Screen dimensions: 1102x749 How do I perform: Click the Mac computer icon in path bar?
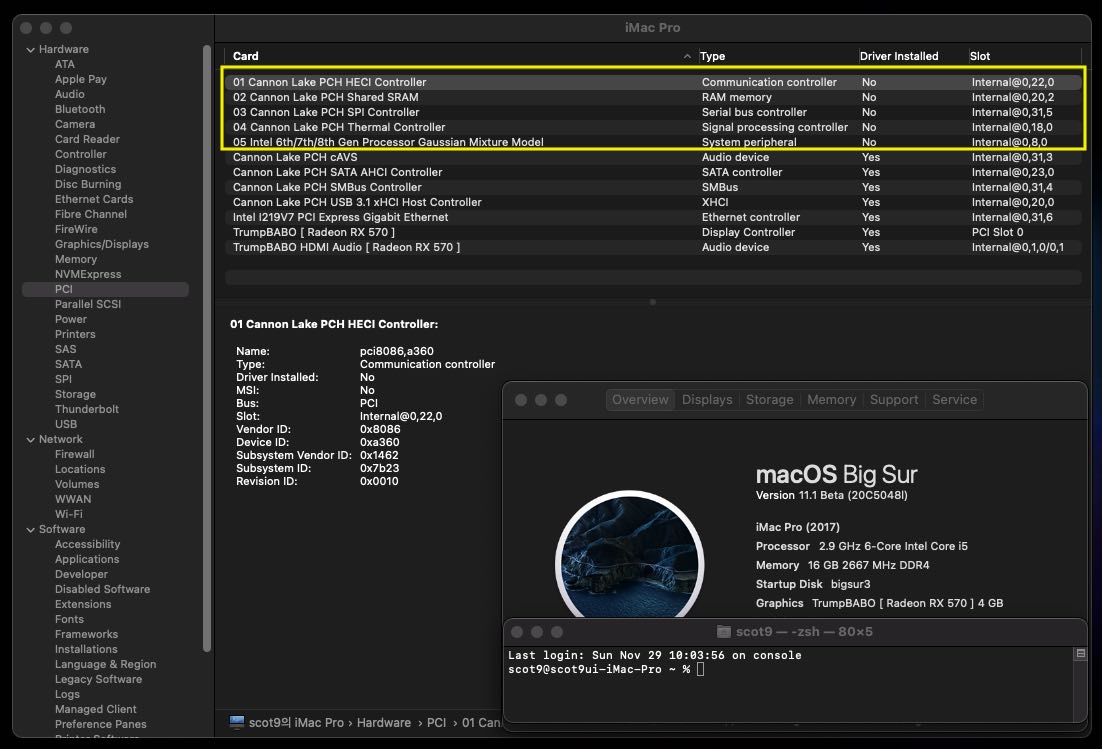[237, 722]
